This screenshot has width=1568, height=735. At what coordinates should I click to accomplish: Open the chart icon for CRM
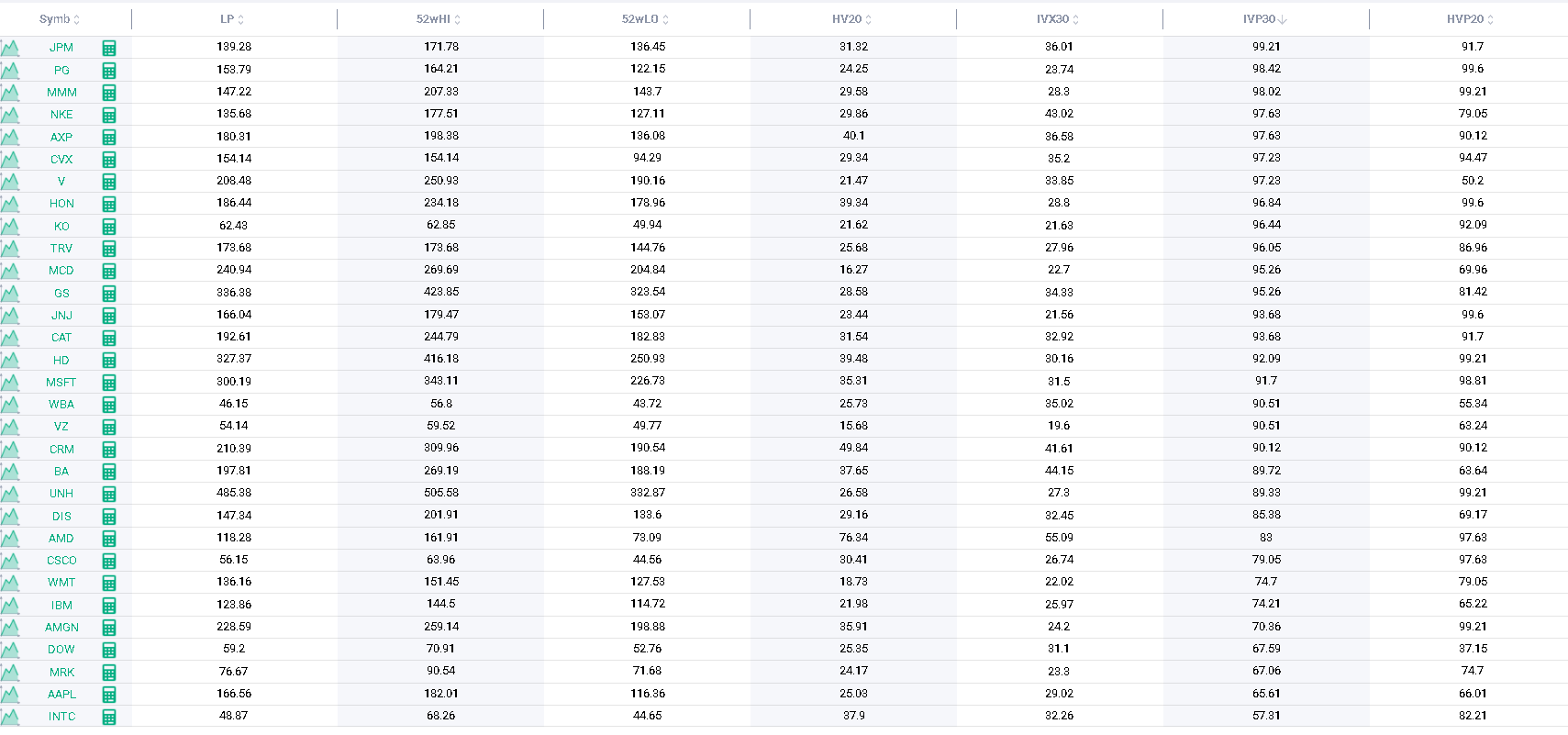point(10,450)
